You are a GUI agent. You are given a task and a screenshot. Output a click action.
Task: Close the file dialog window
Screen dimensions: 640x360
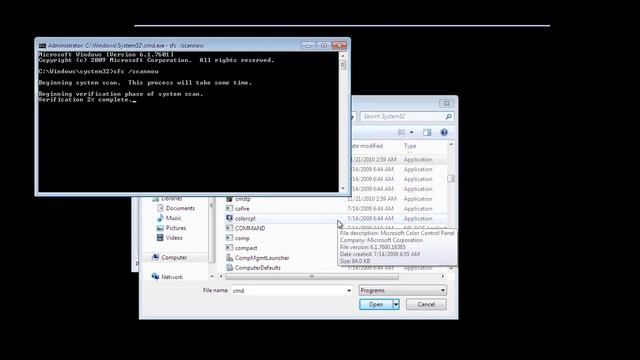447,103
